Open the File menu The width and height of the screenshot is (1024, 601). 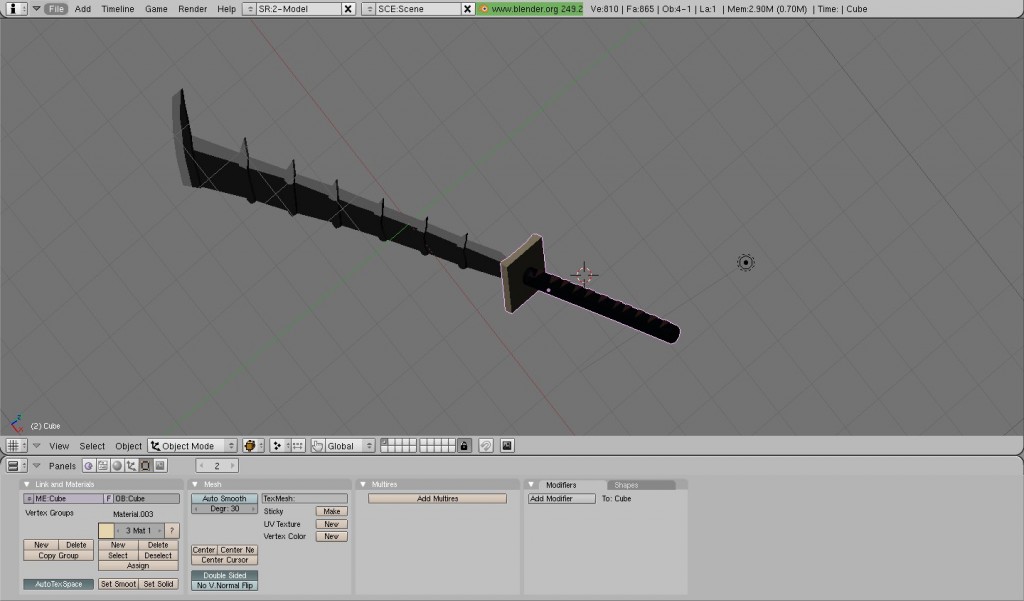56,8
